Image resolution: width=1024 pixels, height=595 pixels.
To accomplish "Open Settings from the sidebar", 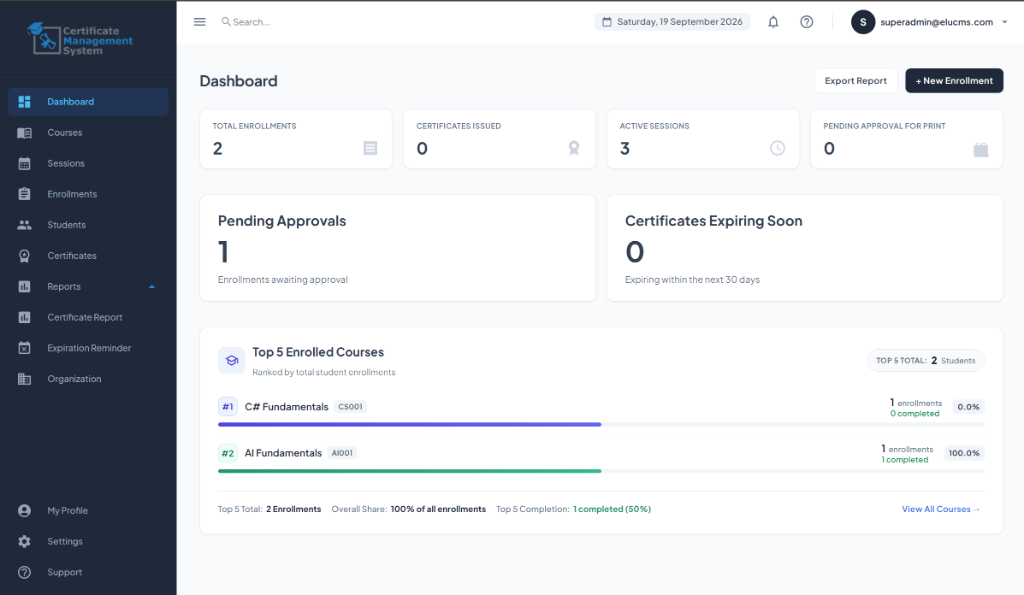I will [88, 541].
